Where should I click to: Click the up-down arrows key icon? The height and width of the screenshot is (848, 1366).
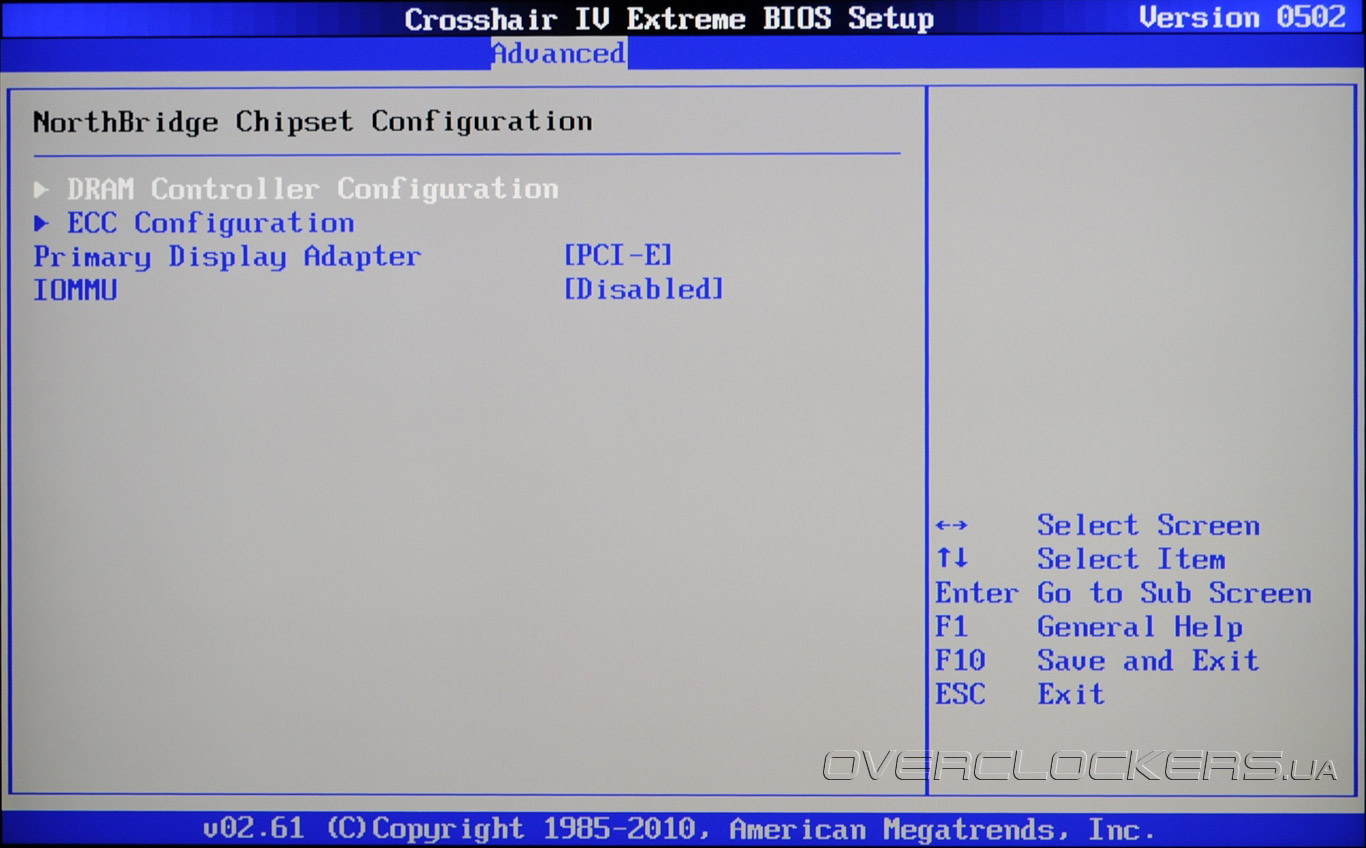(x=952, y=559)
